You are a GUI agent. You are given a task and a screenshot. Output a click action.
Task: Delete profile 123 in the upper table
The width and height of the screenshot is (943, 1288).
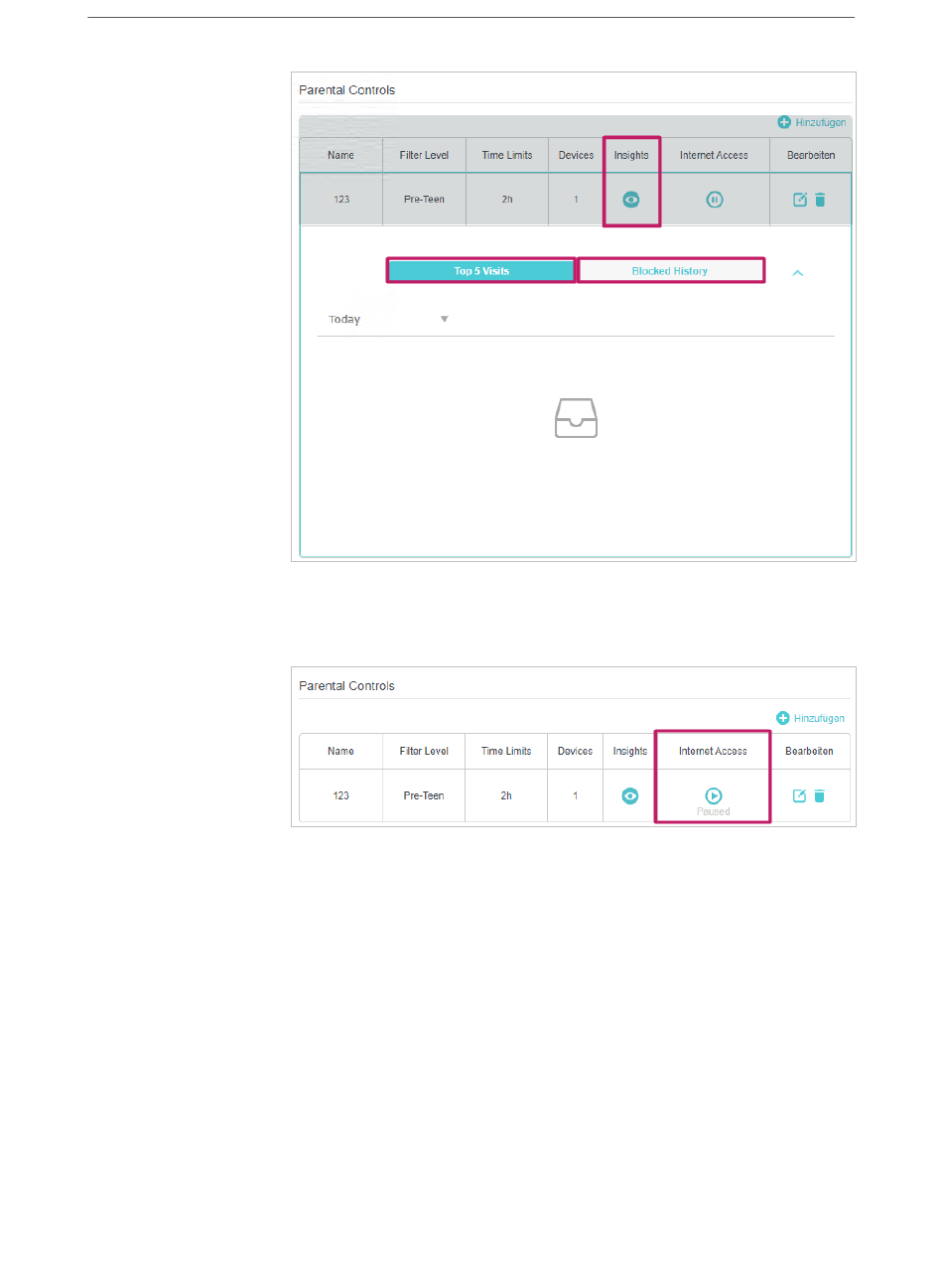point(820,200)
